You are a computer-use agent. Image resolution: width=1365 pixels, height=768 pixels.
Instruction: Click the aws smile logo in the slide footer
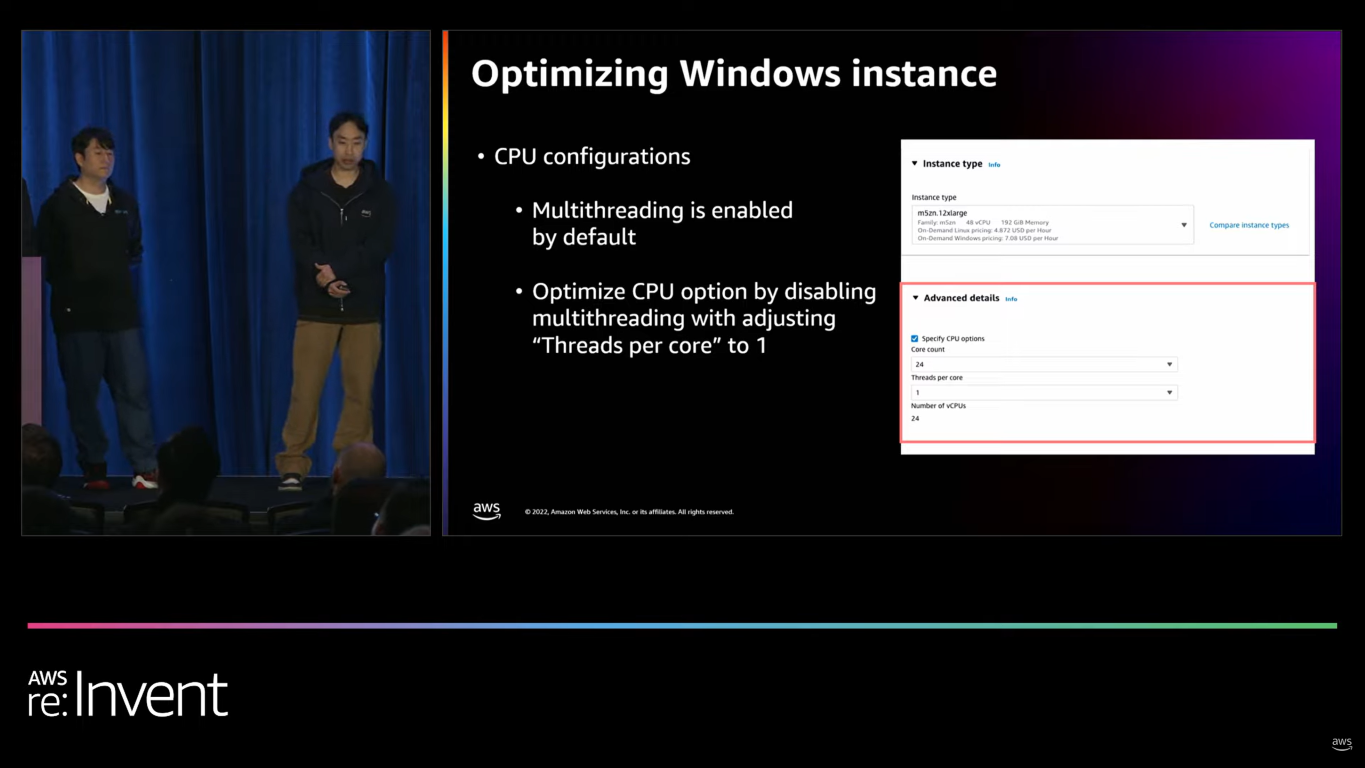(x=486, y=510)
